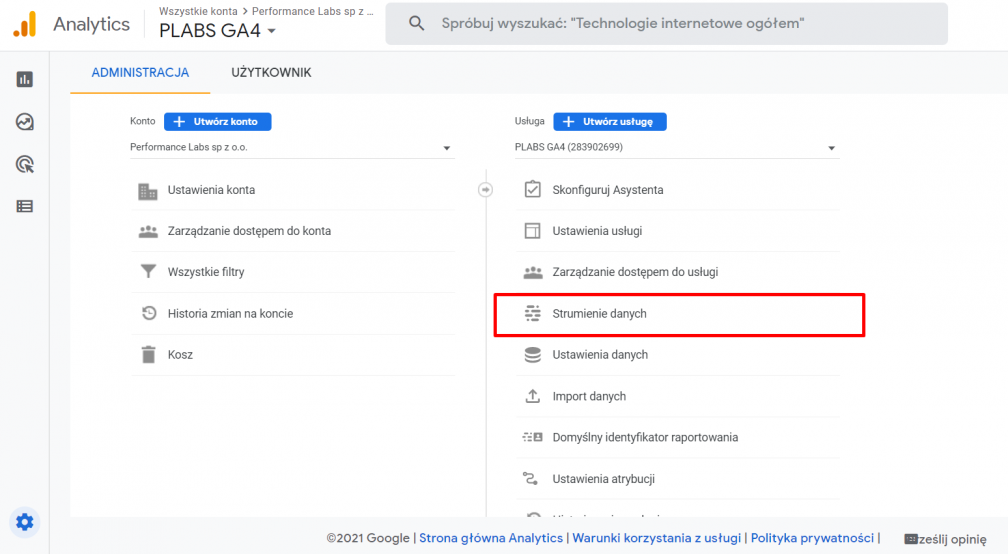
Task: Click the Wszystkie konta breadcrumb
Action: (x=198, y=11)
